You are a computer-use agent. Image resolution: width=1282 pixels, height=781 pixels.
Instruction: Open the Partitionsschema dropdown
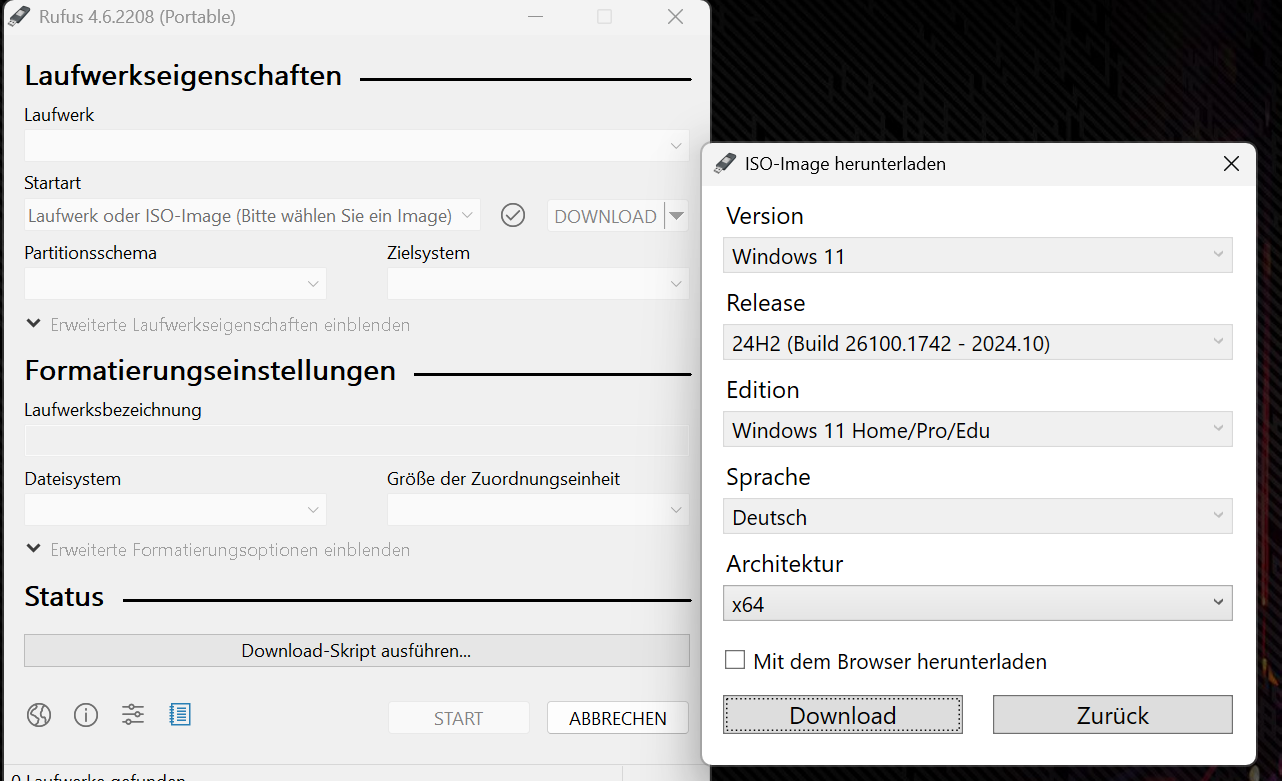175,284
